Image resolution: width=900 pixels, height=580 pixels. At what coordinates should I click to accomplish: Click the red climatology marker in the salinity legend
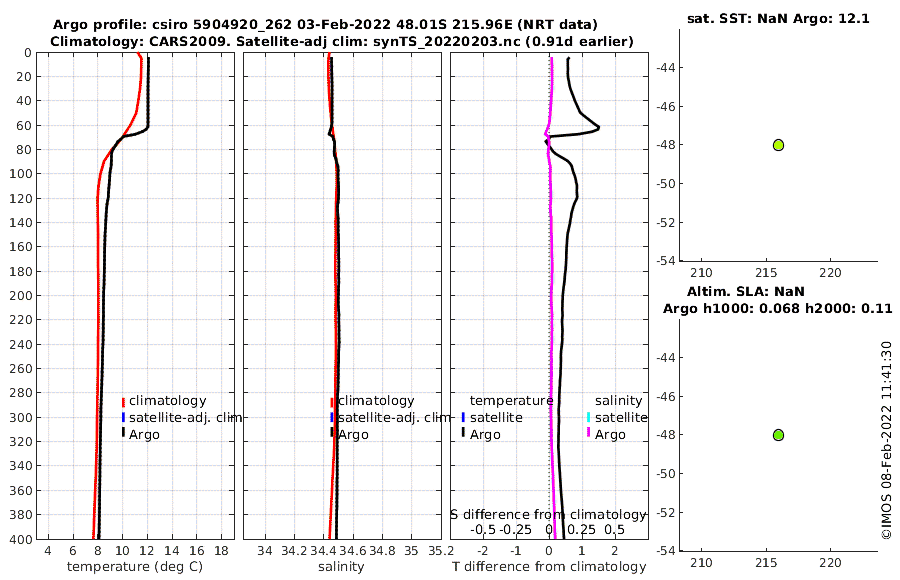(x=332, y=401)
